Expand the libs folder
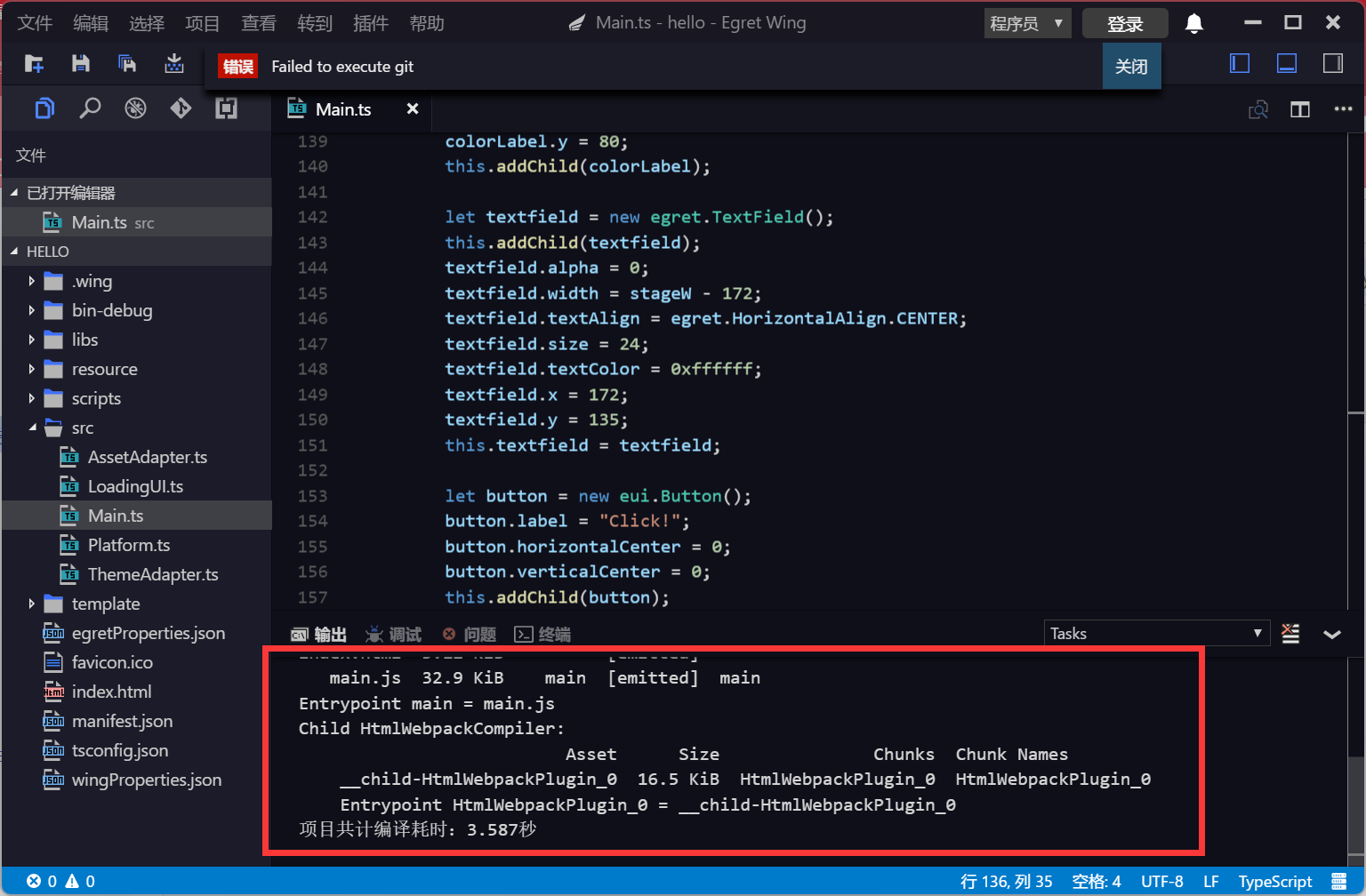The height and width of the screenshot is (896, 1366). (32, 340)
